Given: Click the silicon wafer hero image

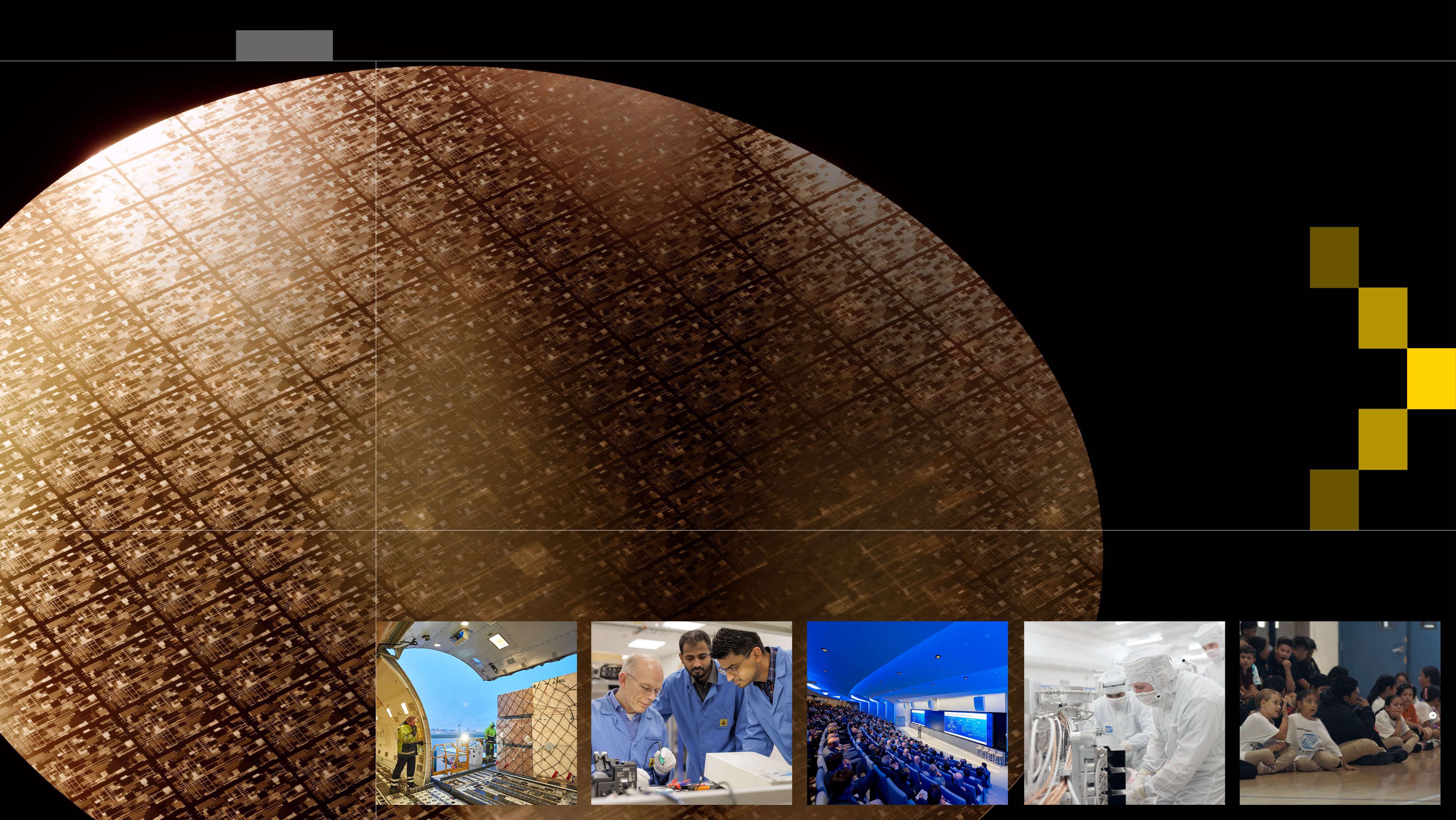Looking at the screenshot, I should pos(509,339).
